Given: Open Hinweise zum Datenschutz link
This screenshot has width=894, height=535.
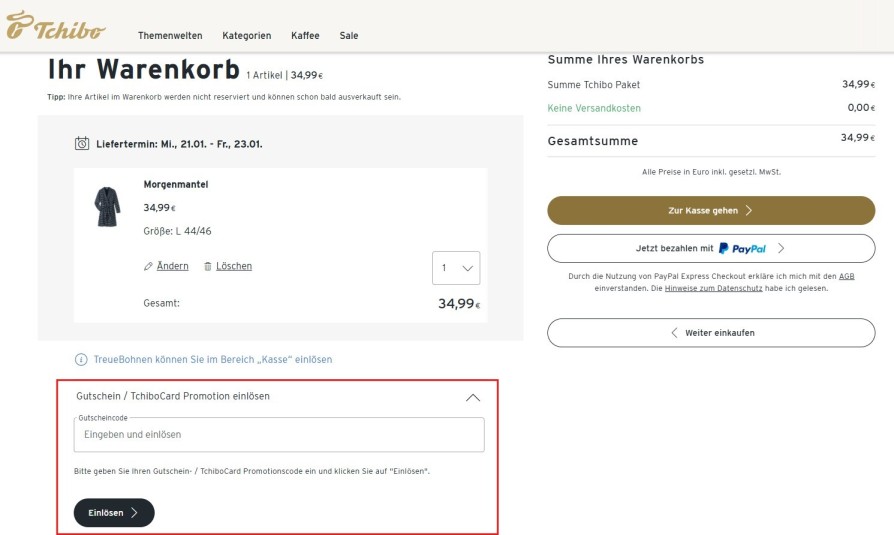Looking at the screenshot, I should [713, 289].
